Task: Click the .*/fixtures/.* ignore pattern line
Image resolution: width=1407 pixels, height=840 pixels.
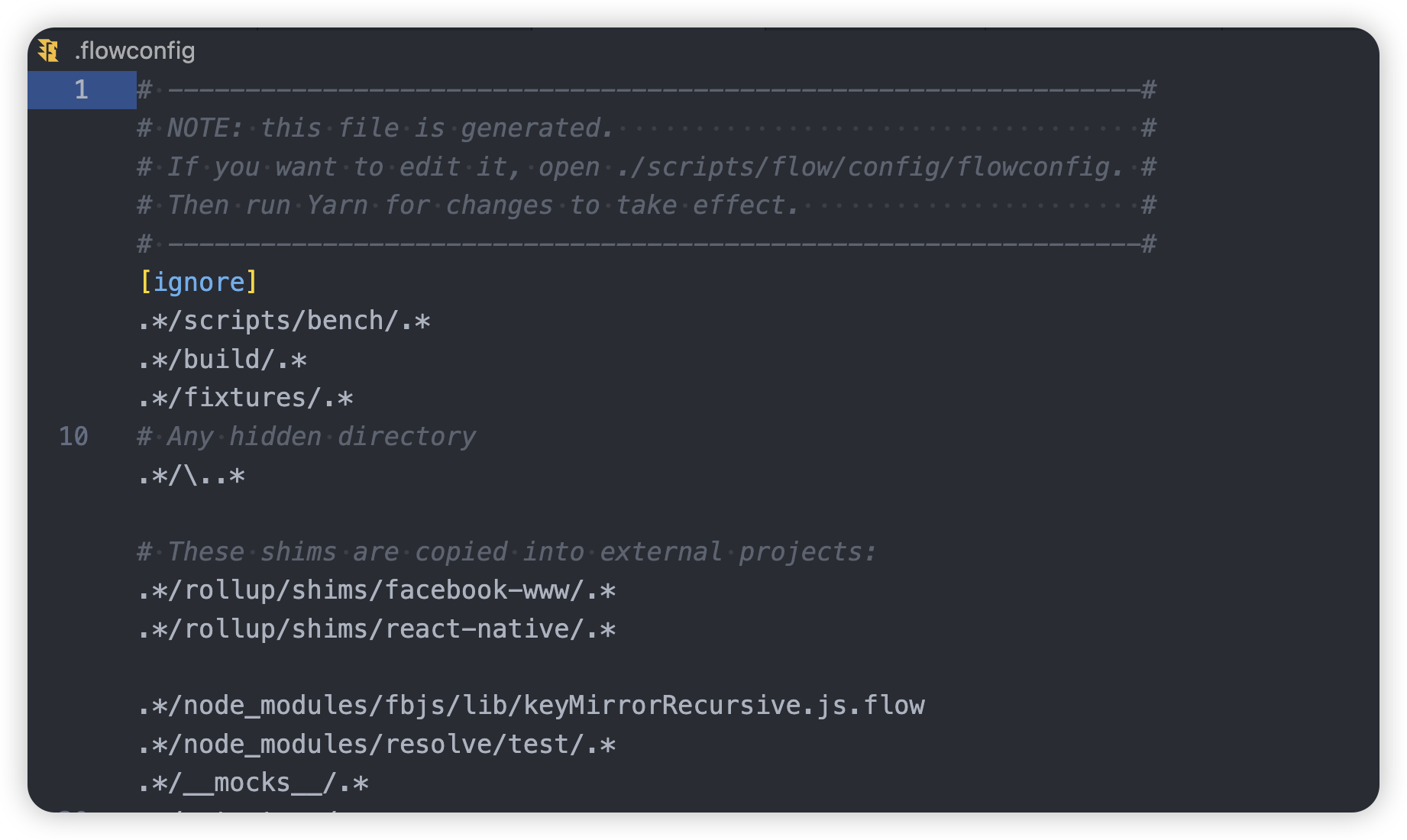Action: click(245, 398)
